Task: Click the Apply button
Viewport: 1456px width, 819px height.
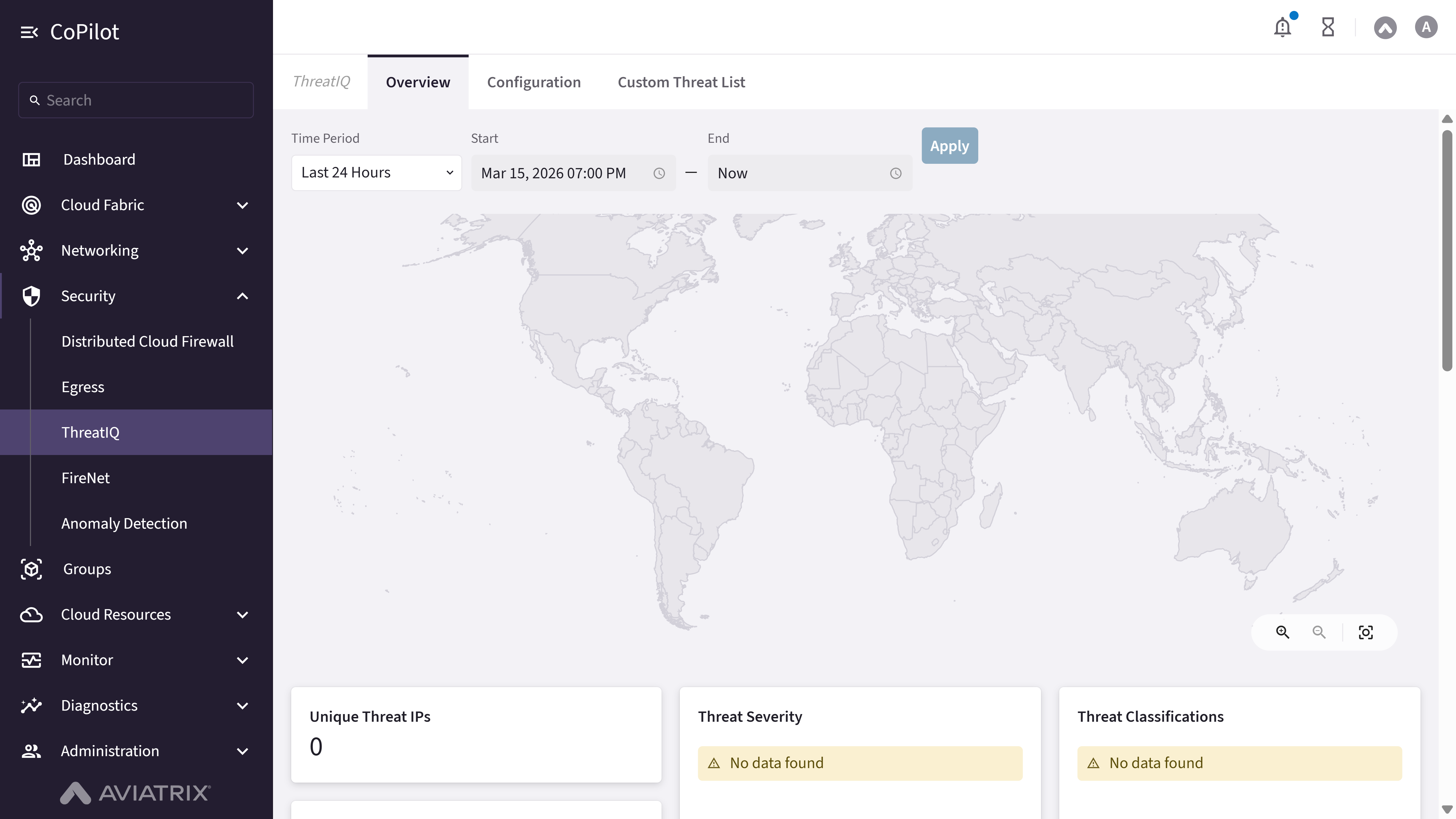Action: coord(950,146)
